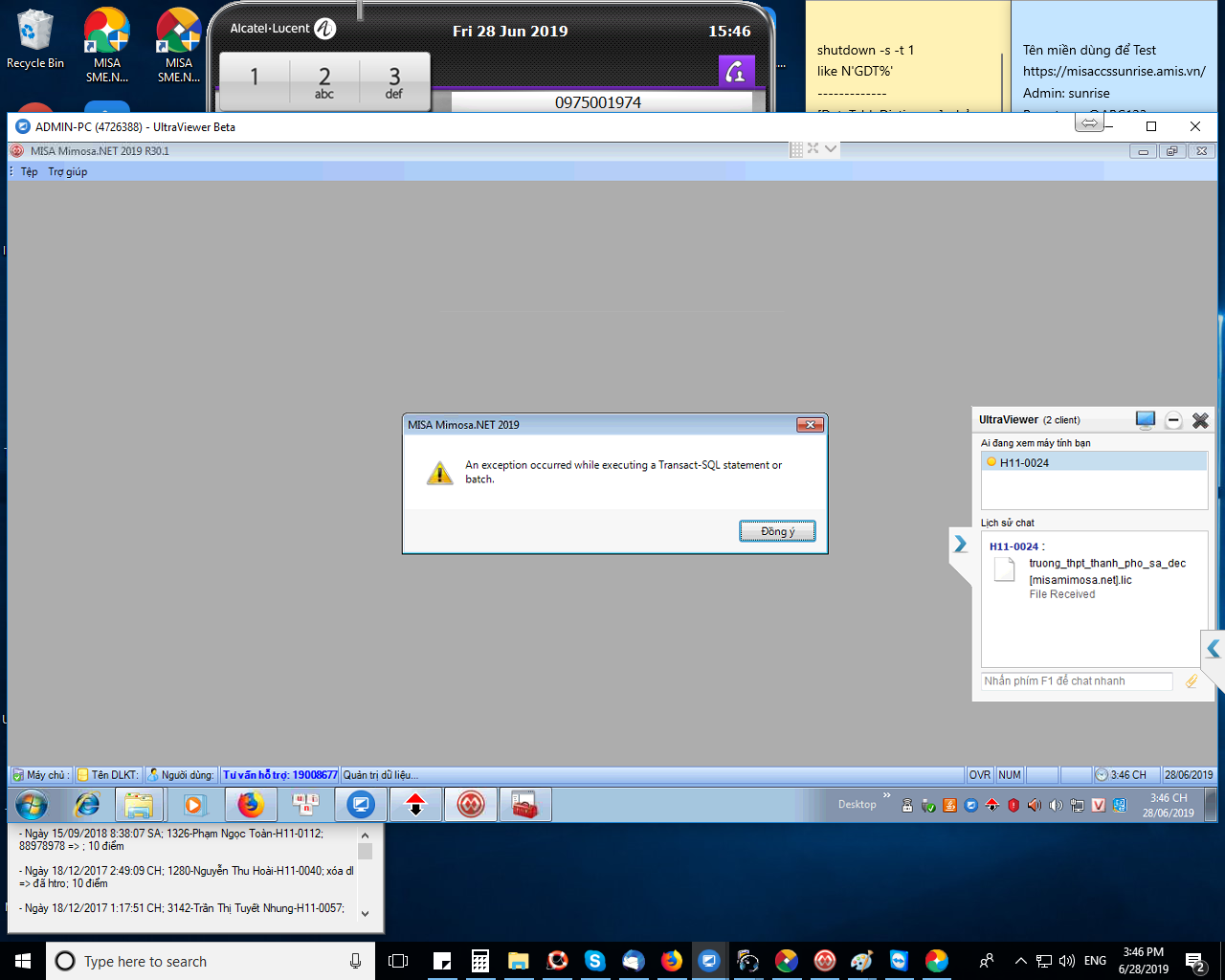Collapse UltraViewer chat panel with right chevron
Image resolution: width=1225 pixels, height=980 pixels.
(x=960, y=544)
